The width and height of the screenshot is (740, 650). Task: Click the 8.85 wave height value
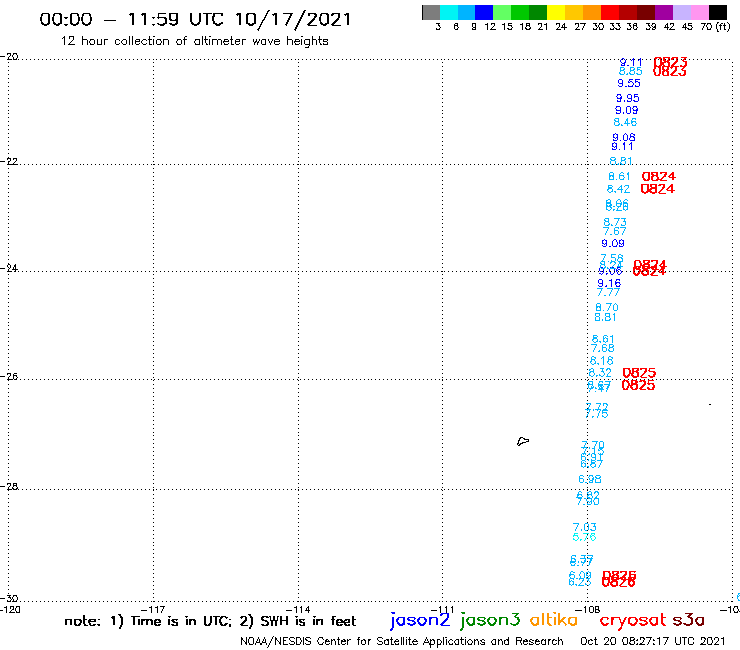click(631, 71)
